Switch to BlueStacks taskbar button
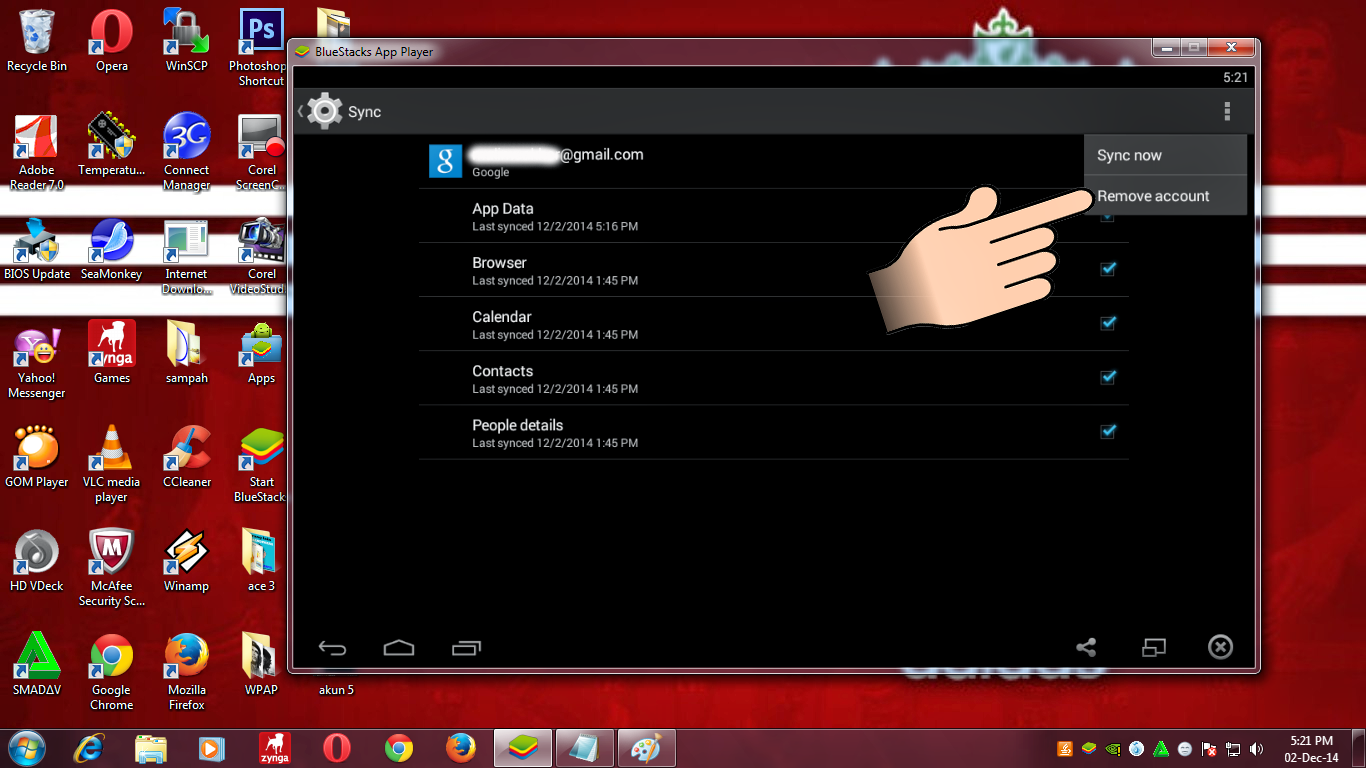This screenshot has height=768, width=1366. (x=523, y=748)
